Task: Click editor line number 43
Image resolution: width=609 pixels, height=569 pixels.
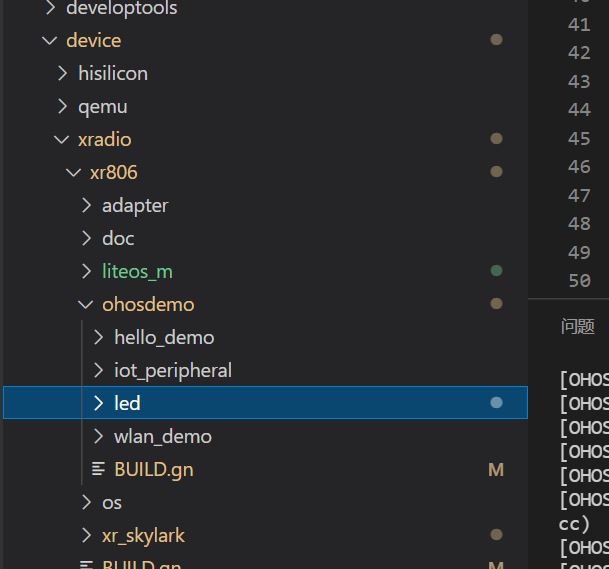Action: click(x=579, y=82)
